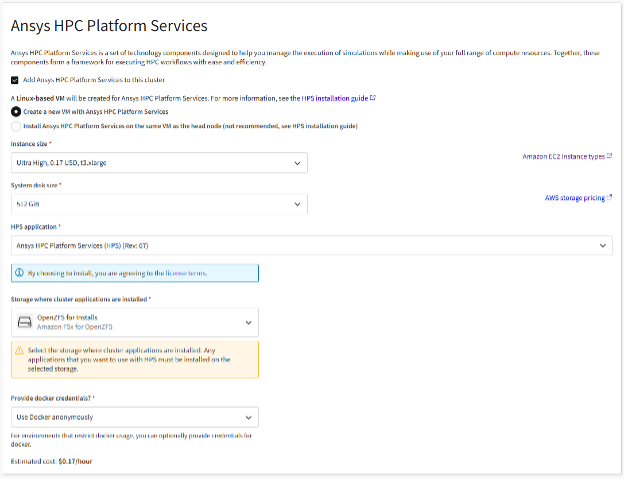Image resolution: width=624 pixels, height=480 pixels.
Task: Click external link icon beside HPS installation guide
Action: click(373, 98)
